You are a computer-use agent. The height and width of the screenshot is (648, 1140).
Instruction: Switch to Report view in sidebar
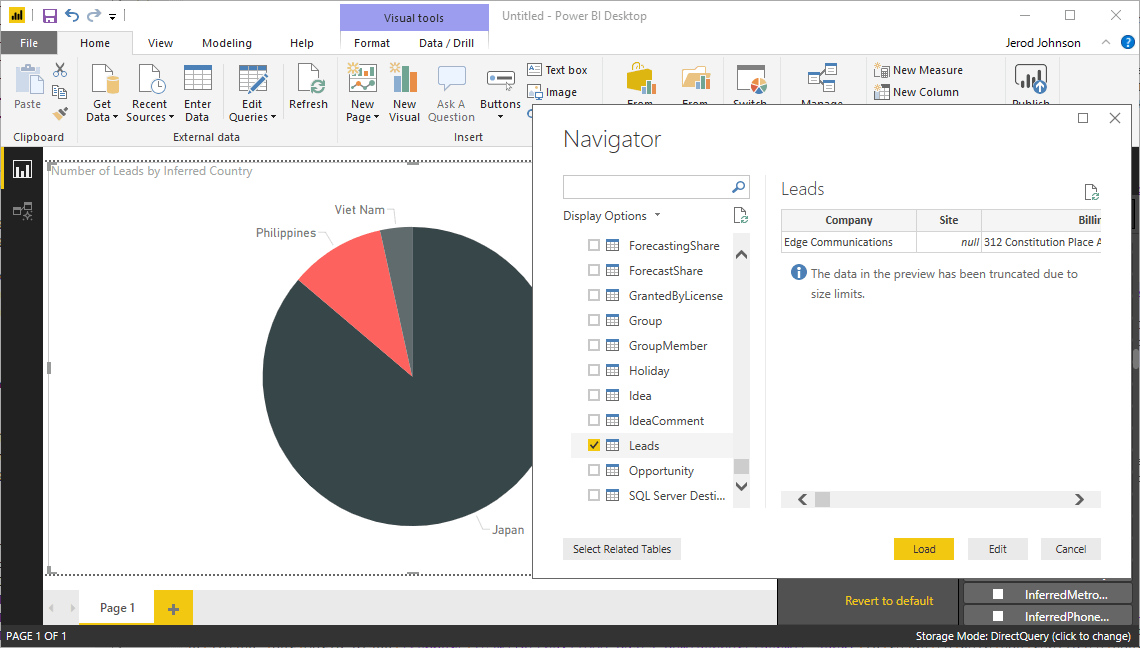23,169
